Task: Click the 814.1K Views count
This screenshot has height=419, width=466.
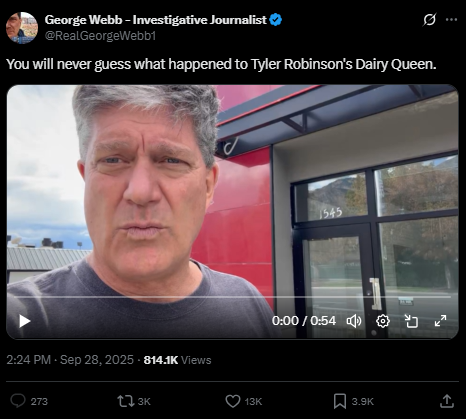Action: tap(177, 360)
